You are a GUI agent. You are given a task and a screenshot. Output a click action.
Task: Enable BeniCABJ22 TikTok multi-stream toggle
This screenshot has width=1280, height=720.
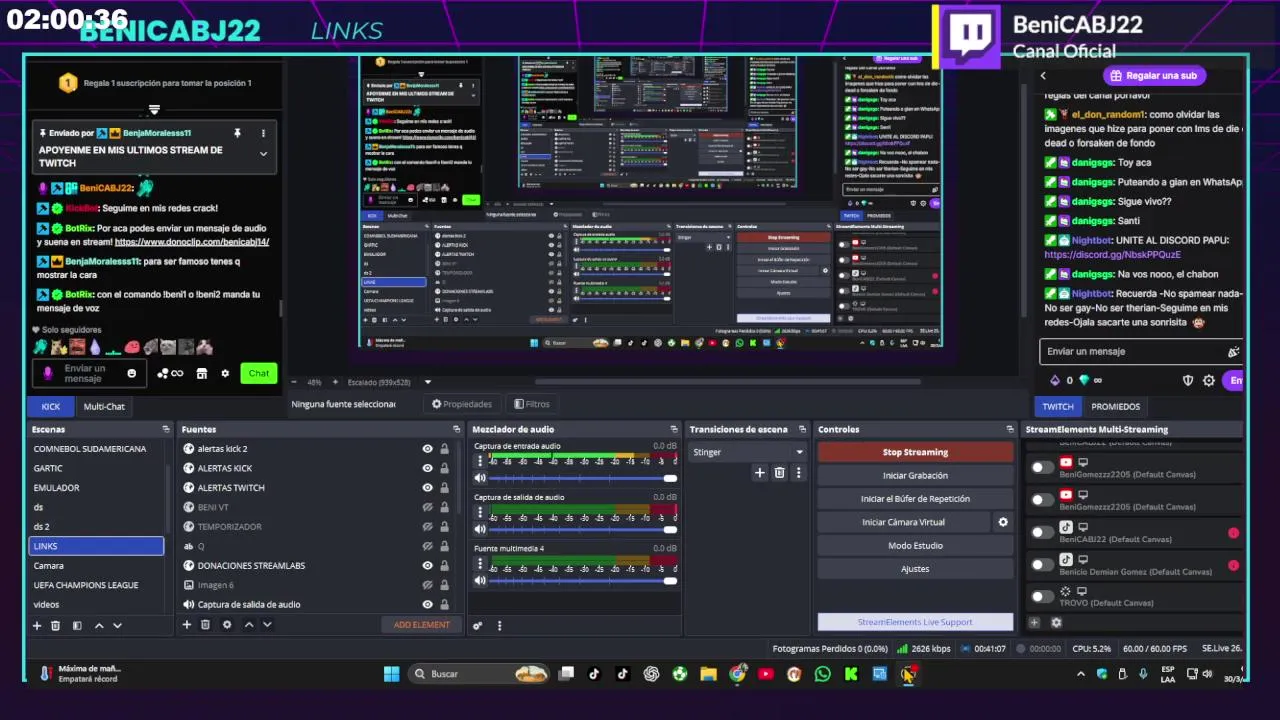(1042, 532)
